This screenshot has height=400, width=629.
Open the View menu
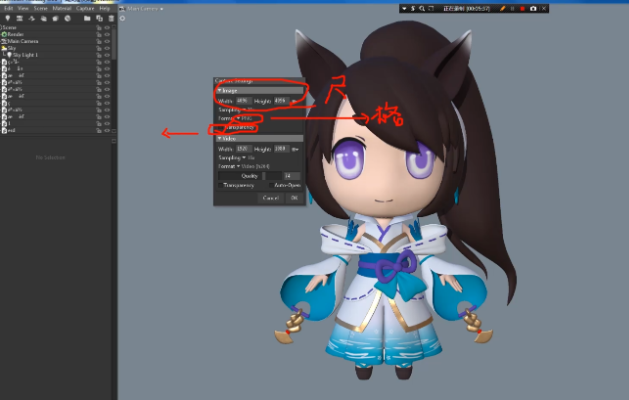(23, 8)
